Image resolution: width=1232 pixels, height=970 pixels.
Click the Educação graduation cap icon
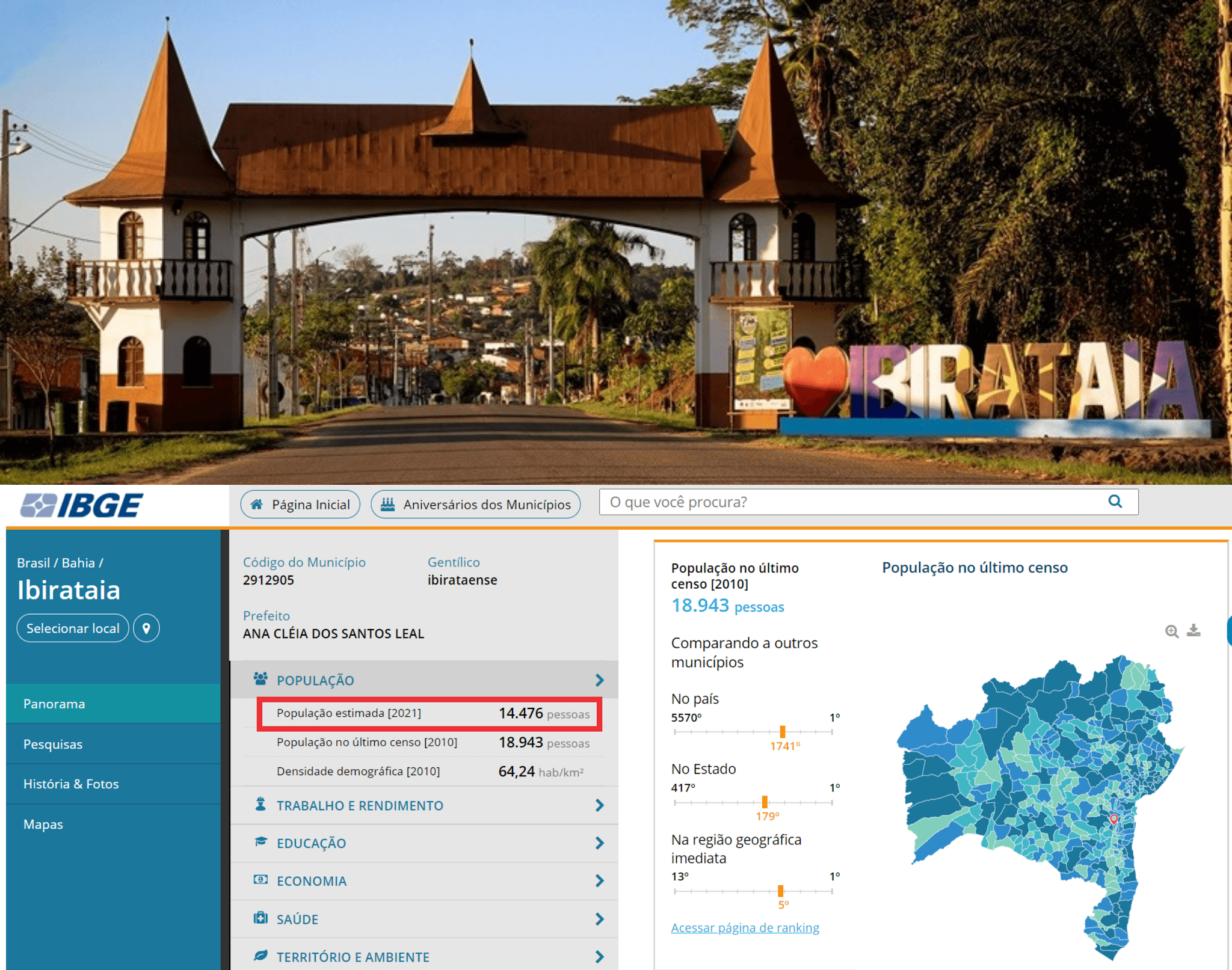(x=260, y=841)
